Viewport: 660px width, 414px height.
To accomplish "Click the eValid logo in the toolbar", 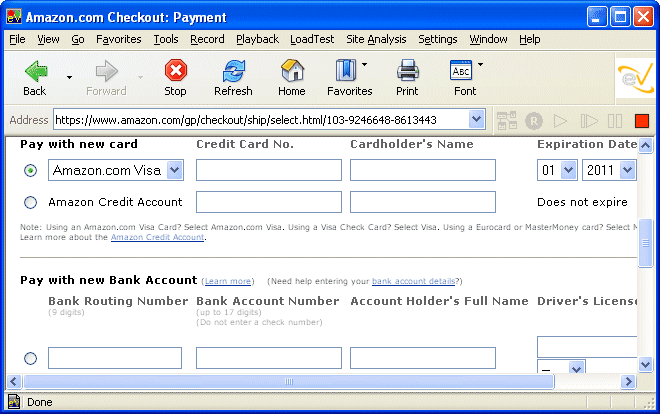I will pyautogui.click(x=636, y=78).
